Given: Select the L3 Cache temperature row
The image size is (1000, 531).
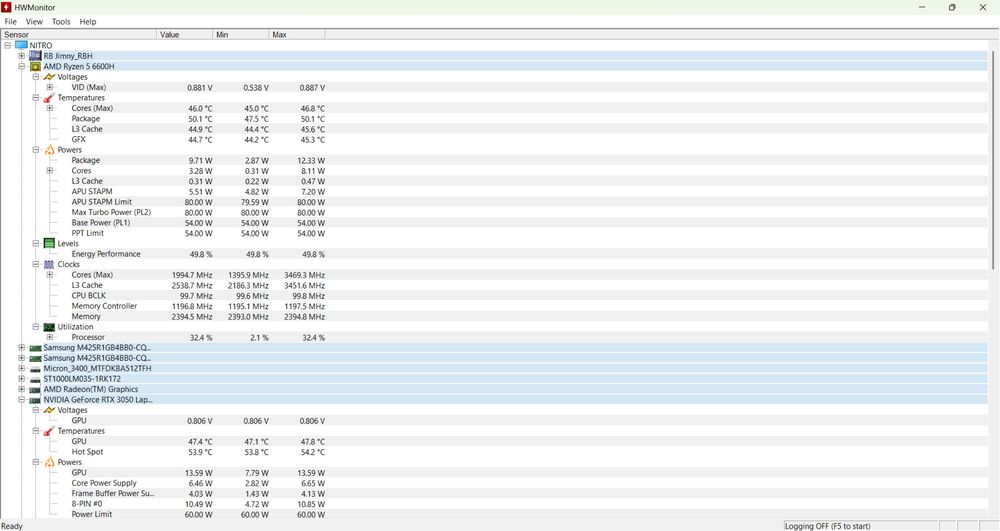Looking at the screenshot, I should pos(494,129).
